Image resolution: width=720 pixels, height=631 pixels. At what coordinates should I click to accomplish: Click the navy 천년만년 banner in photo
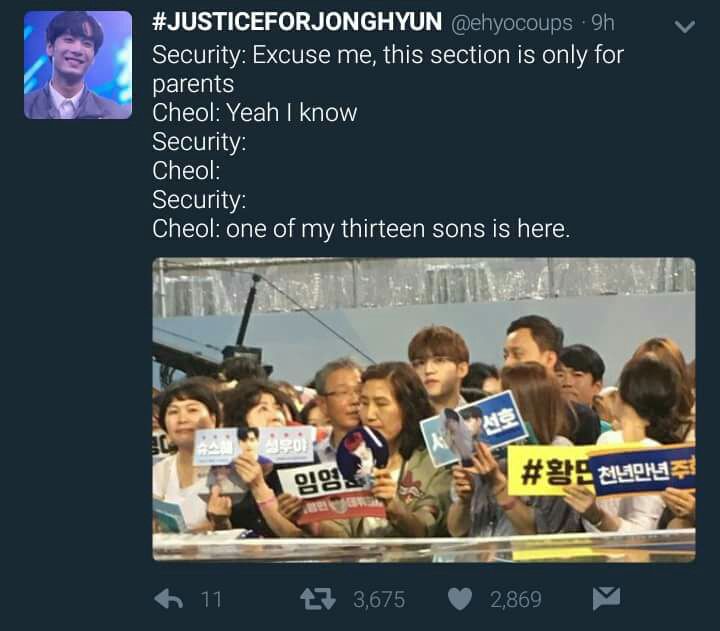point(643,471)
